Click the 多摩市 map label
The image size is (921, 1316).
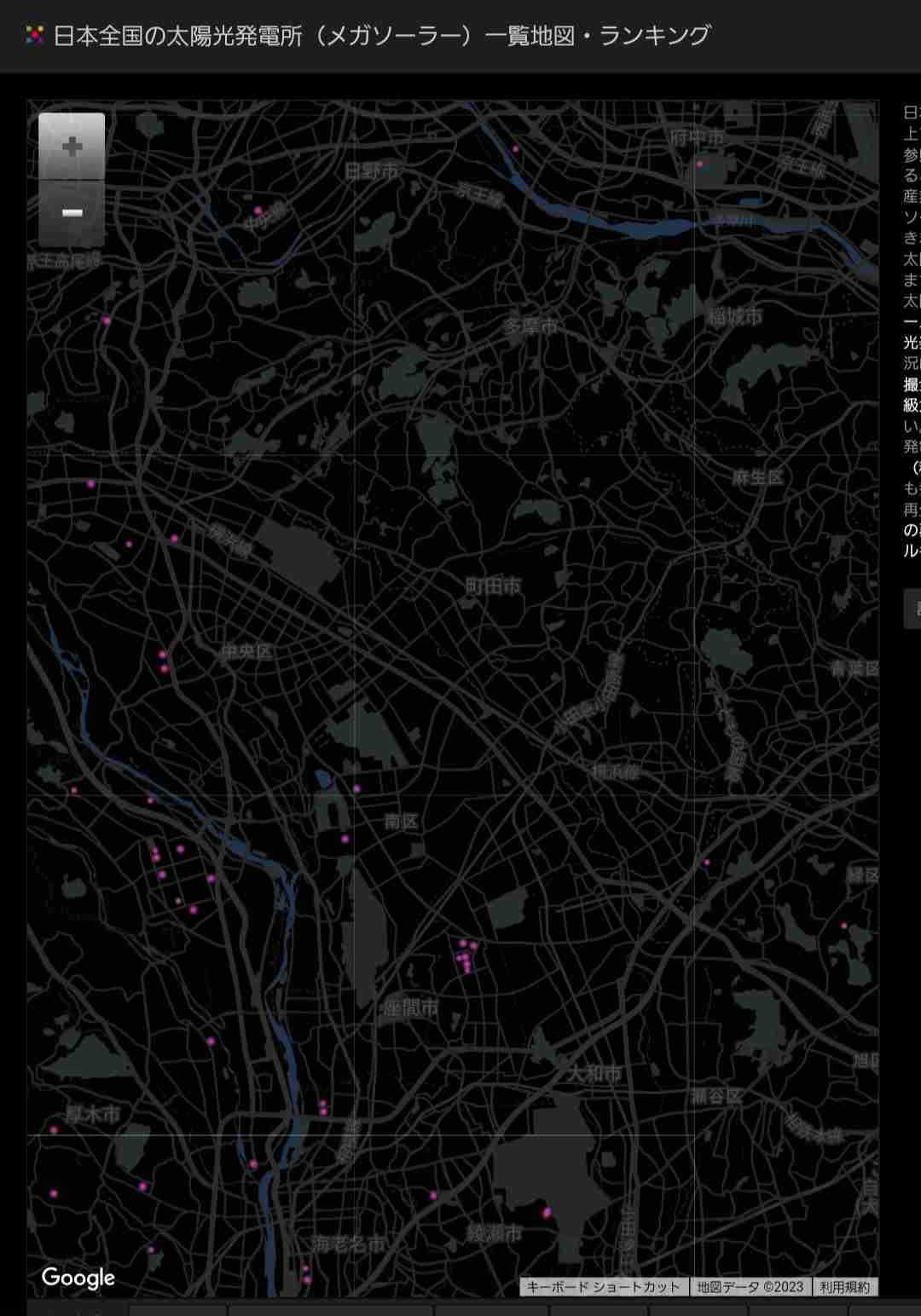[x=530, y=326]
